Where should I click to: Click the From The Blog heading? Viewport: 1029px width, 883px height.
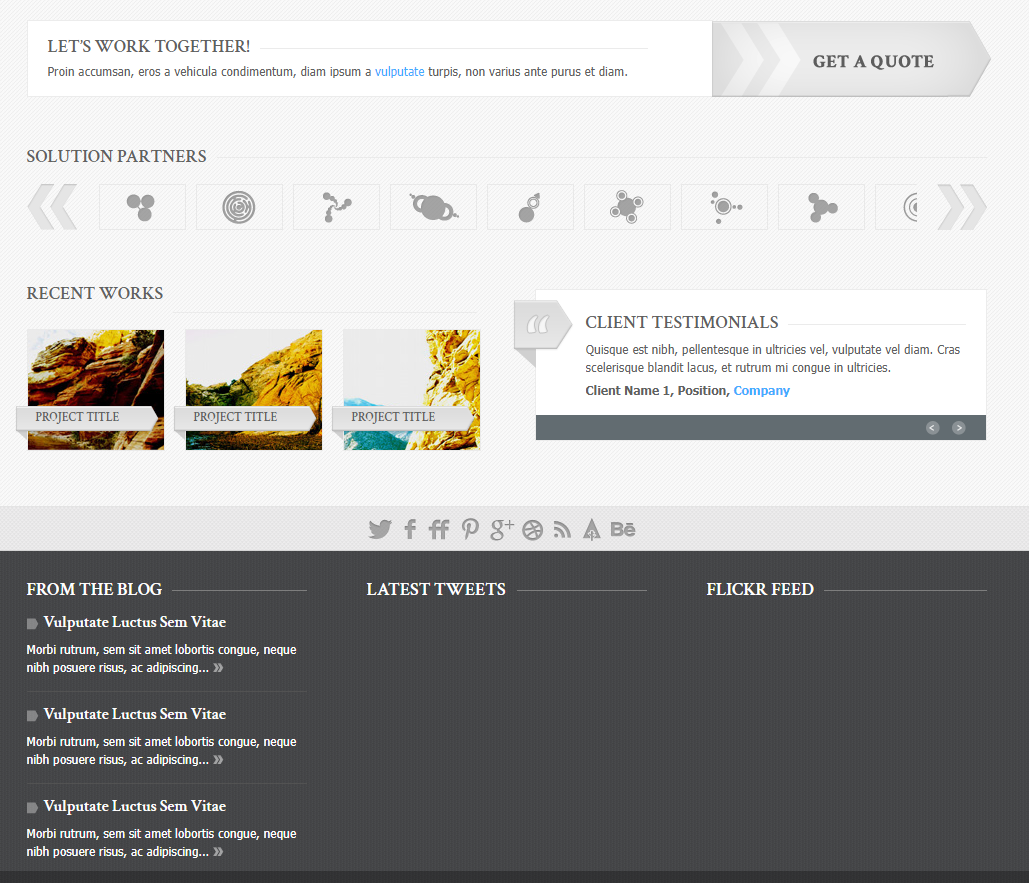[x=94, y=589]
